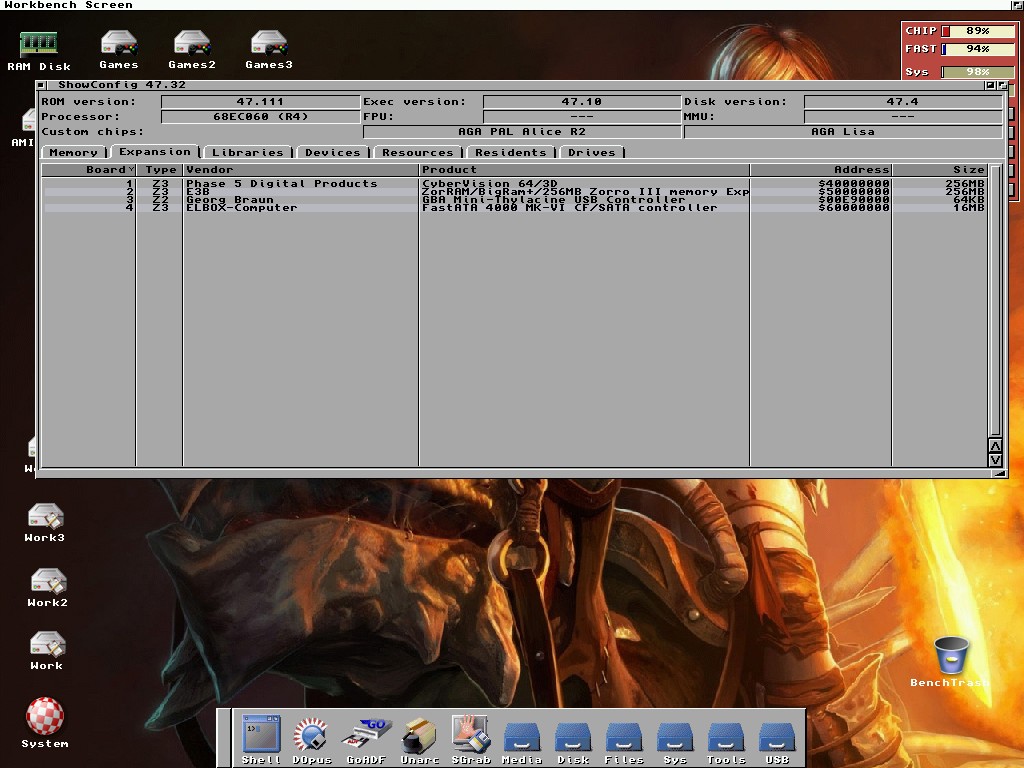Click the $40000000 address cell
The height and width of the screenshot is (768, 1024).
[x=854, y=184]
